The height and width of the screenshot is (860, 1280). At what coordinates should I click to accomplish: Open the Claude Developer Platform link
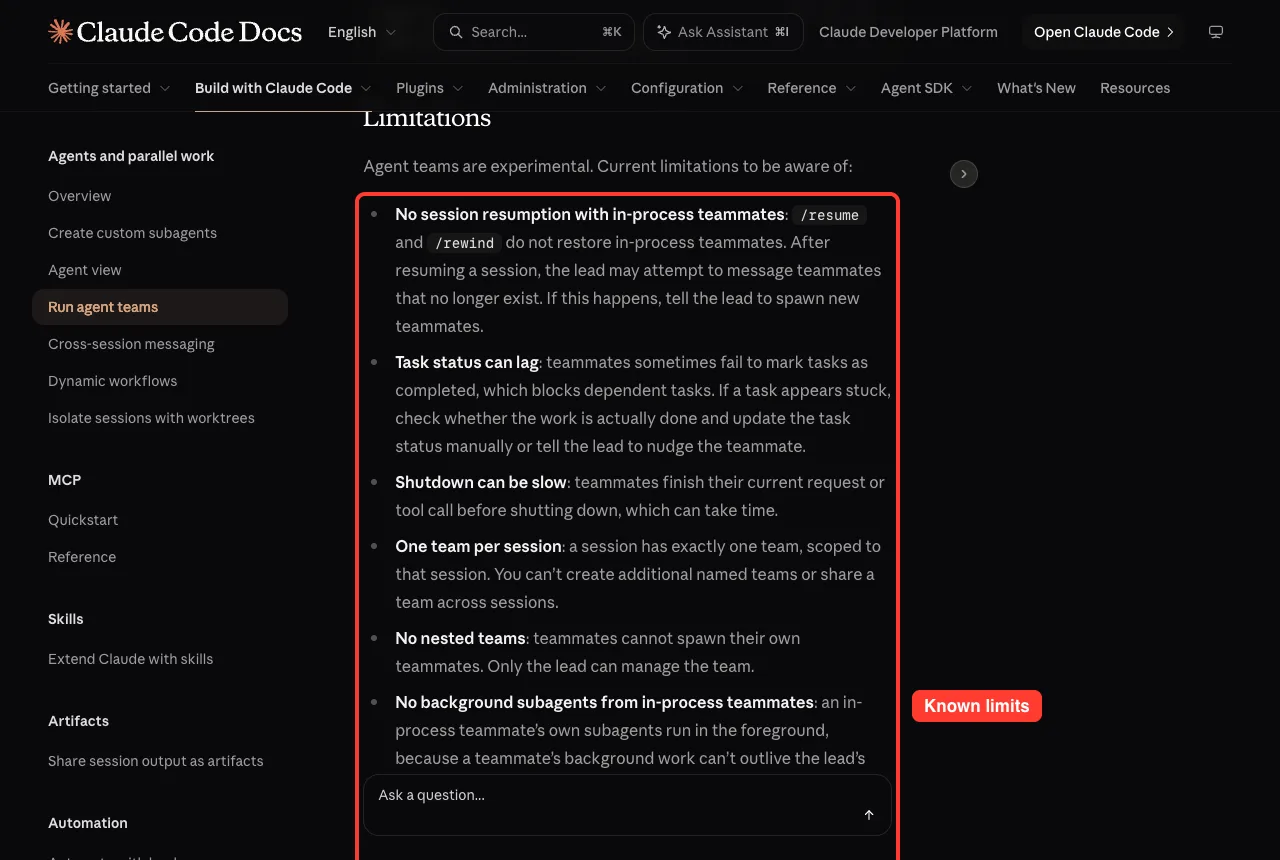click(908, 32)
